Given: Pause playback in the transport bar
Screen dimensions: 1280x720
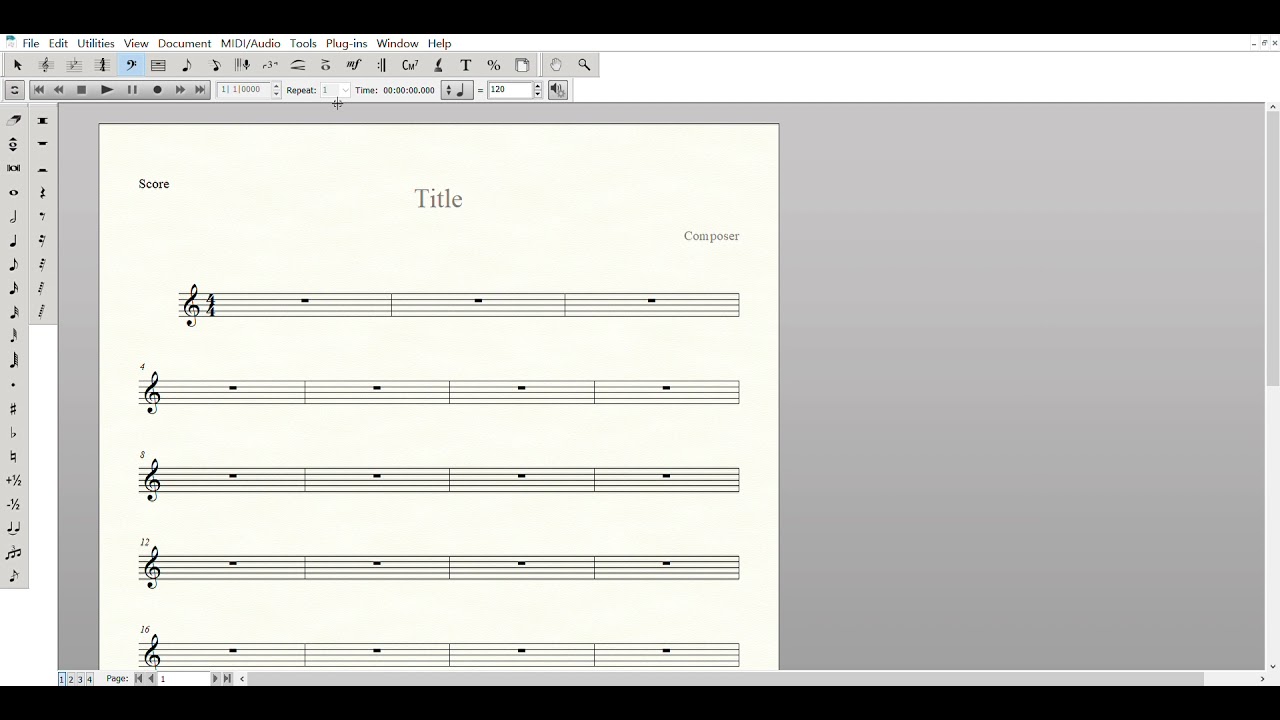Looking at the screenshot, I should click(132, 90).
